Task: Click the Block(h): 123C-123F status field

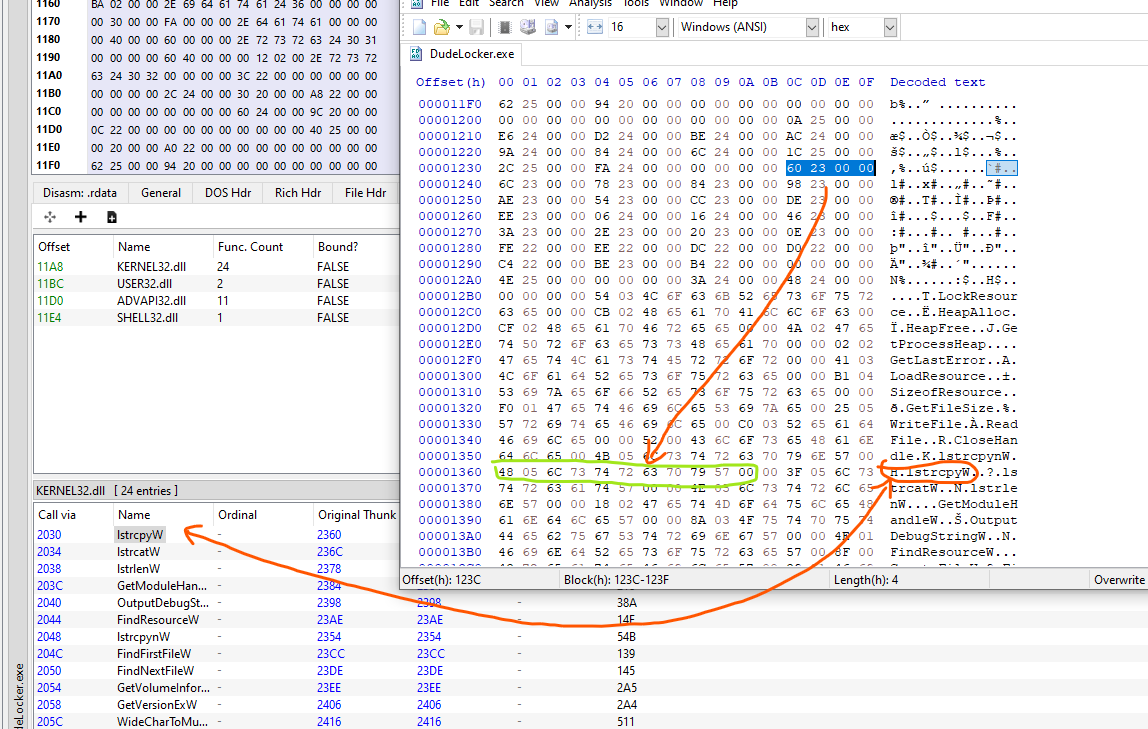Action: coord(616,580)
